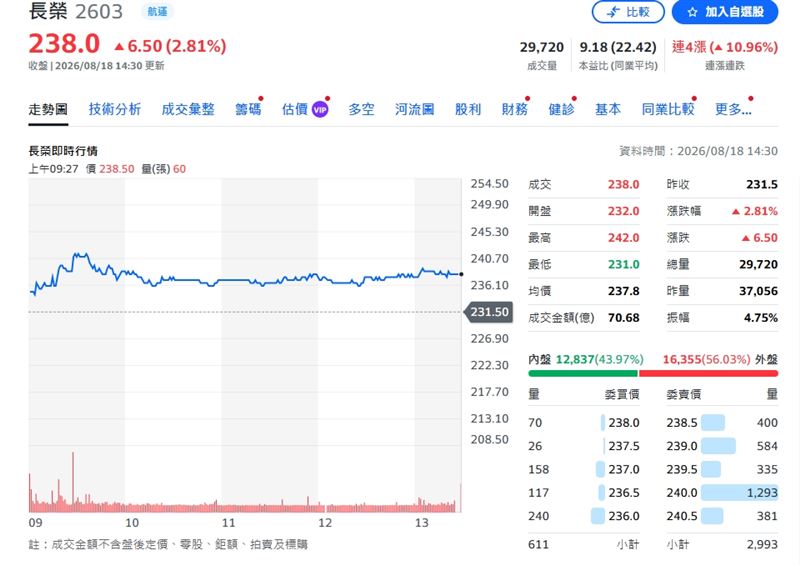Click the bid subtotal 611 value
The height and width of the screenshot is (565, 800).
538,545
